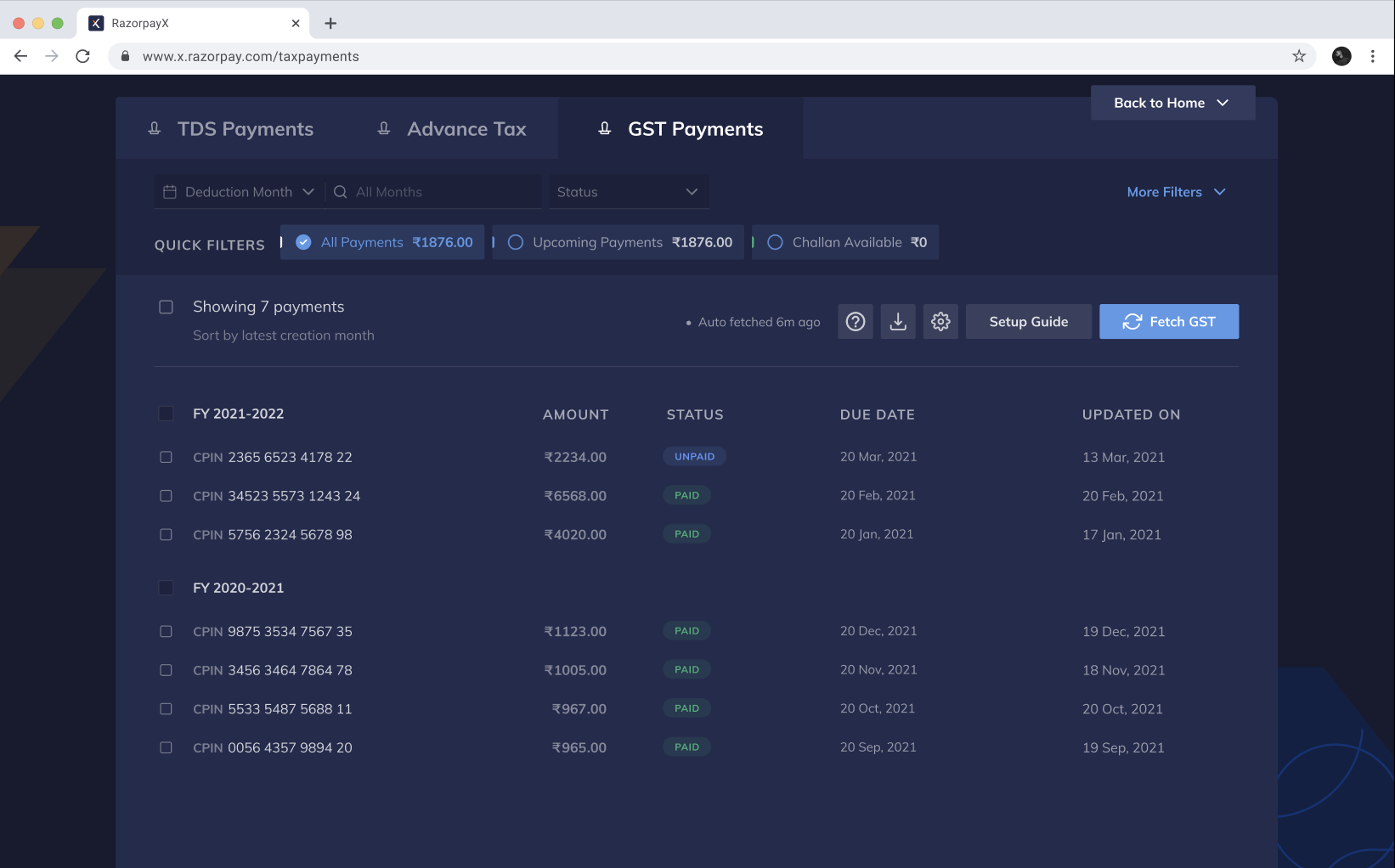Select the Challan Available quick filter
The height and width of the screenshot is (868, 1395).
(846, 242)
